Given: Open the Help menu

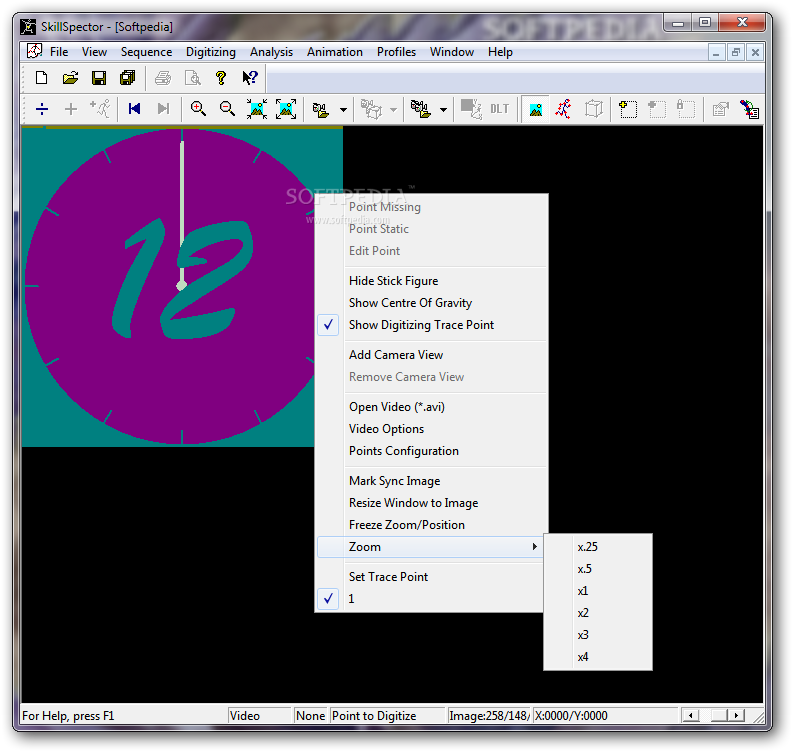Looking at the screenshot, I should coord(500,52).
